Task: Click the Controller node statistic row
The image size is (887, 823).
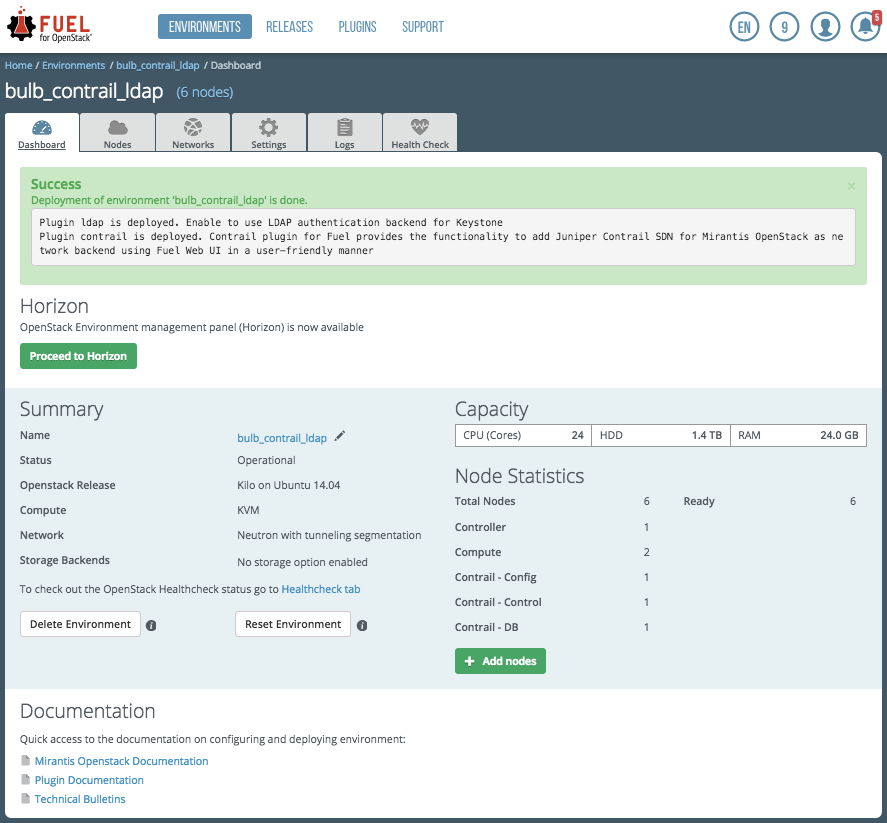Action: pos(552,527)
